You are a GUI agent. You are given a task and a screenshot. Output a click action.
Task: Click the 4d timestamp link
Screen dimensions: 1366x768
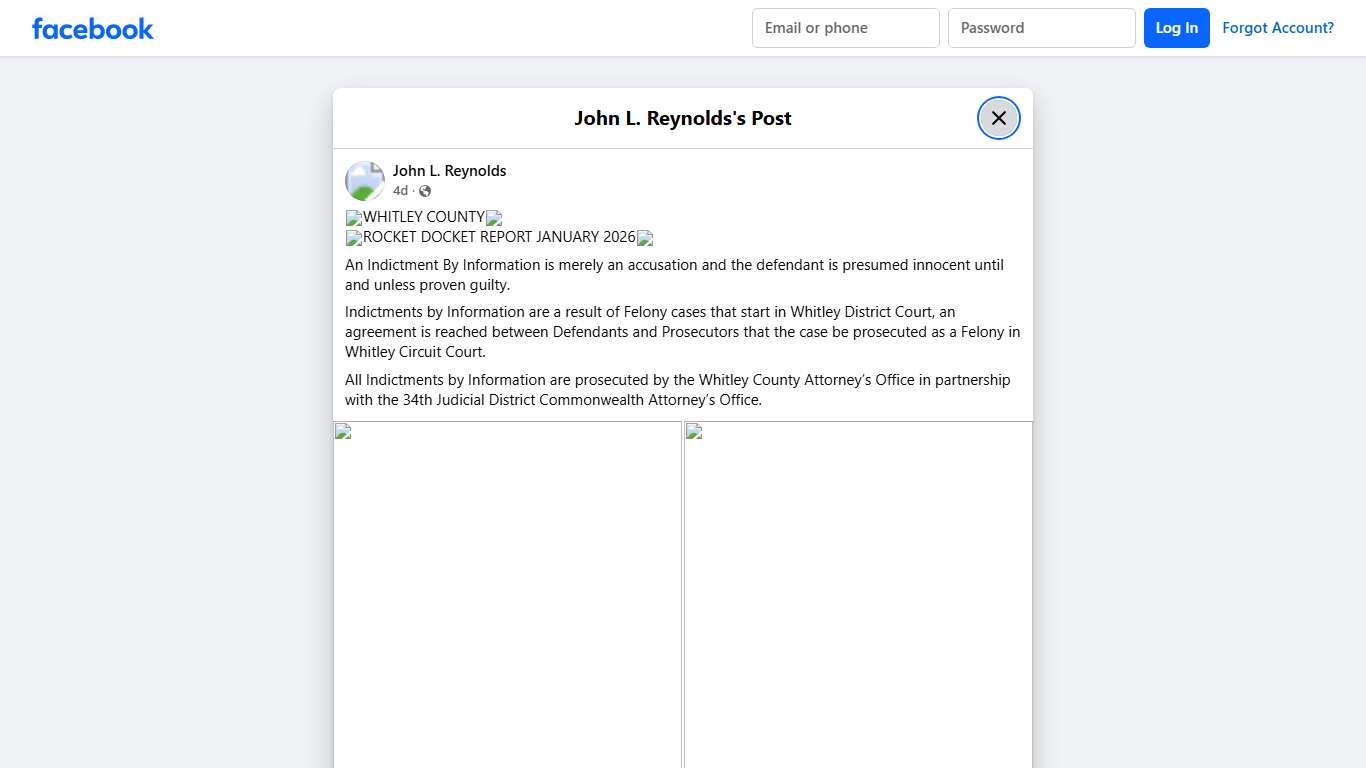(x=400, y=190)
